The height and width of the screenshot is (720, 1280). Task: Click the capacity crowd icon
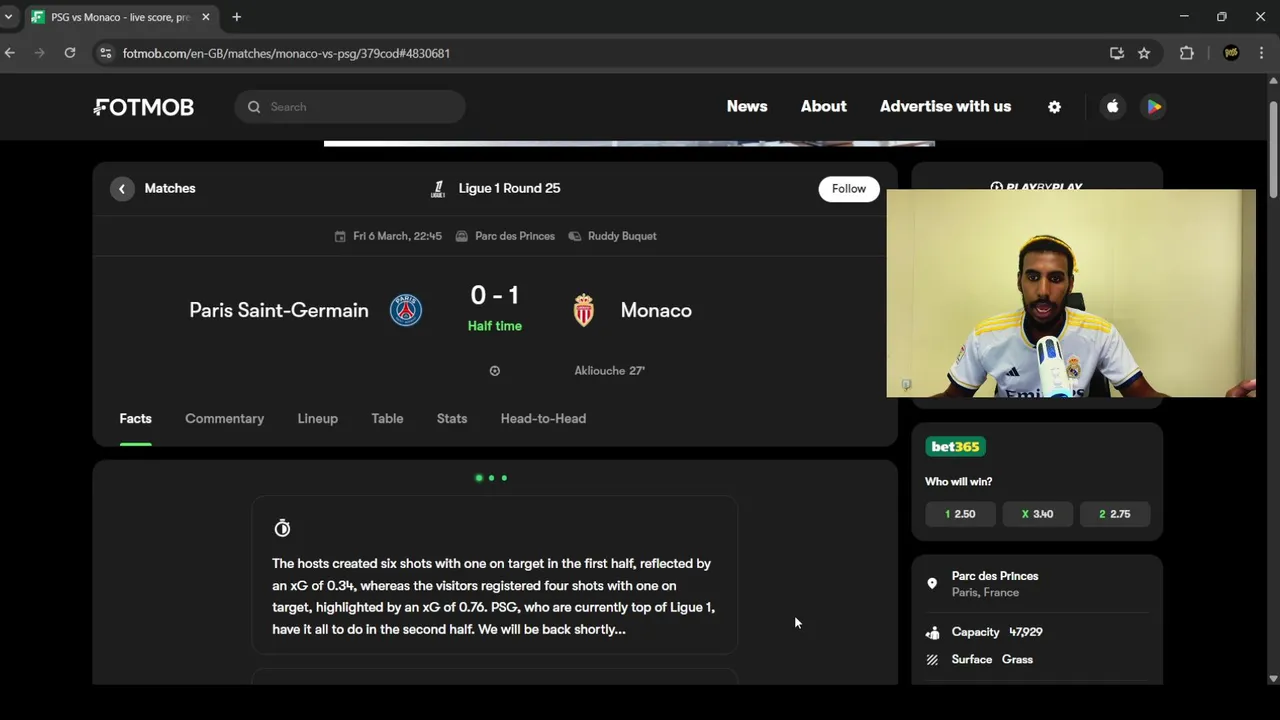(932, 632)
